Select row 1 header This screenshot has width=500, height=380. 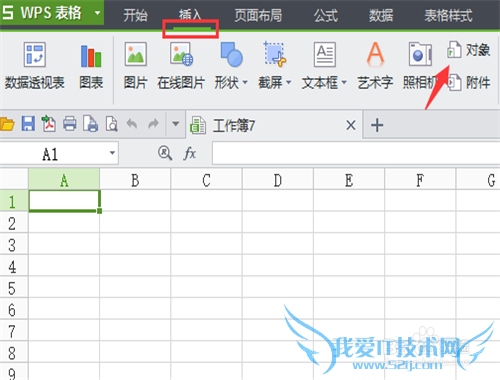(14, 201)
